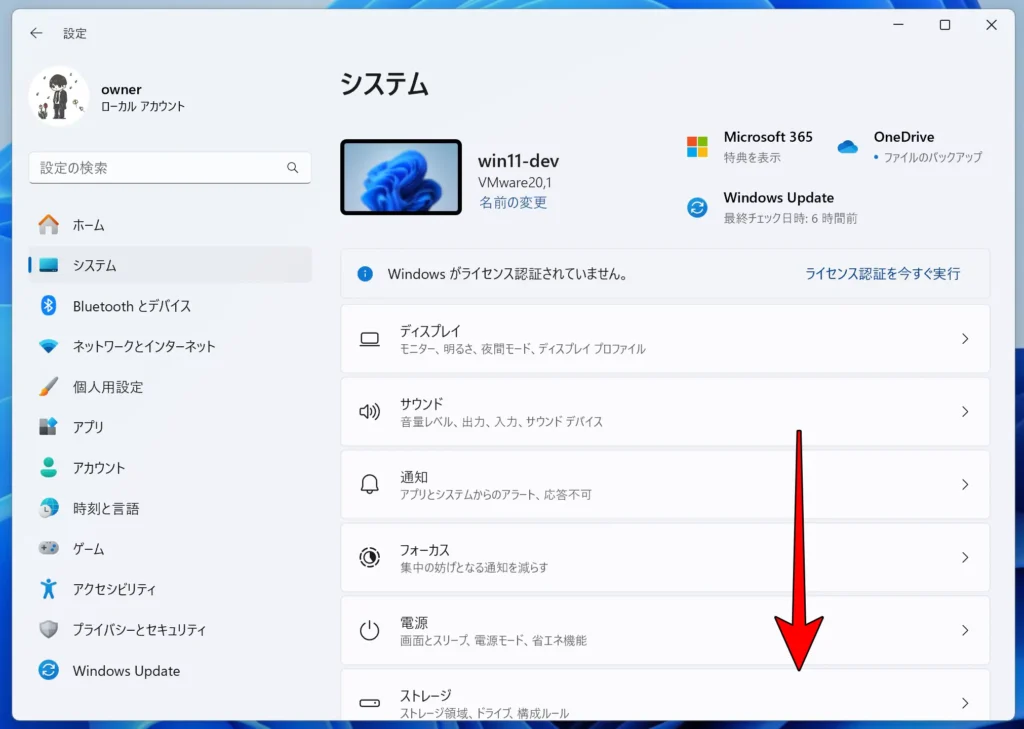Open プライバシーとセキュリティ in sidebar

pyautogui.click(x=139, y=630)
